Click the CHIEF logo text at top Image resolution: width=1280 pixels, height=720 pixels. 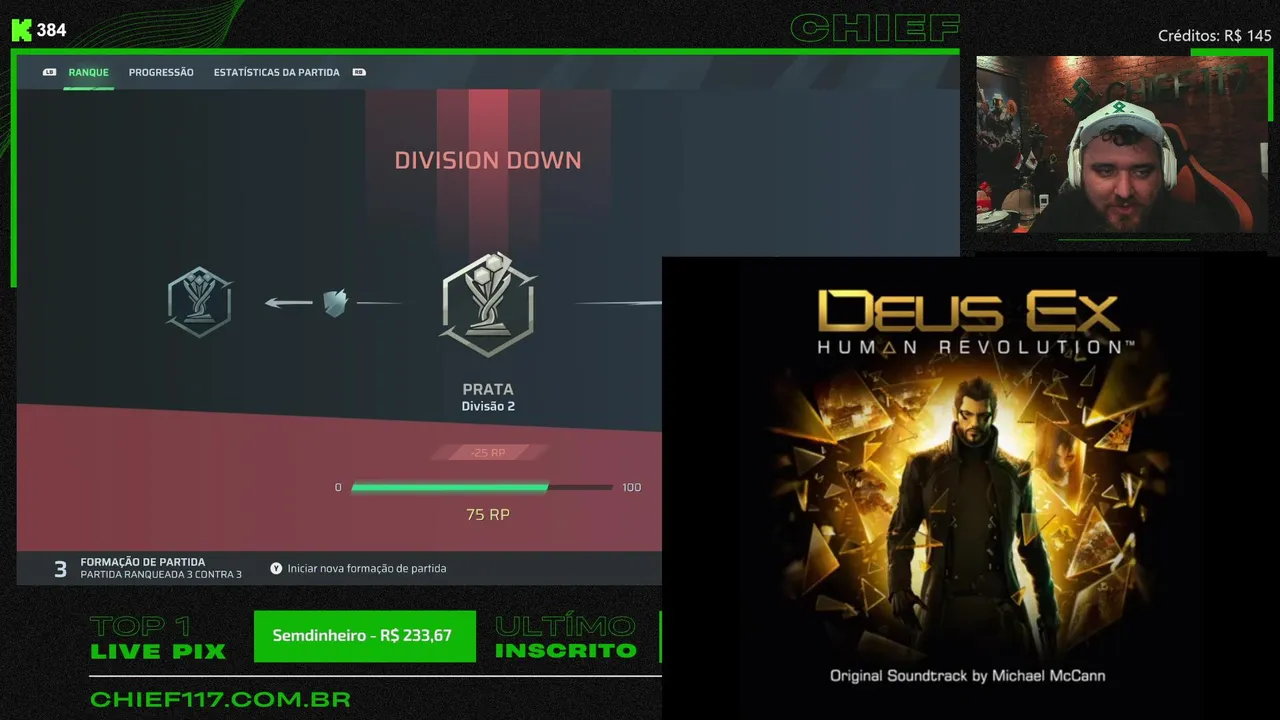[x=875, y=28]
